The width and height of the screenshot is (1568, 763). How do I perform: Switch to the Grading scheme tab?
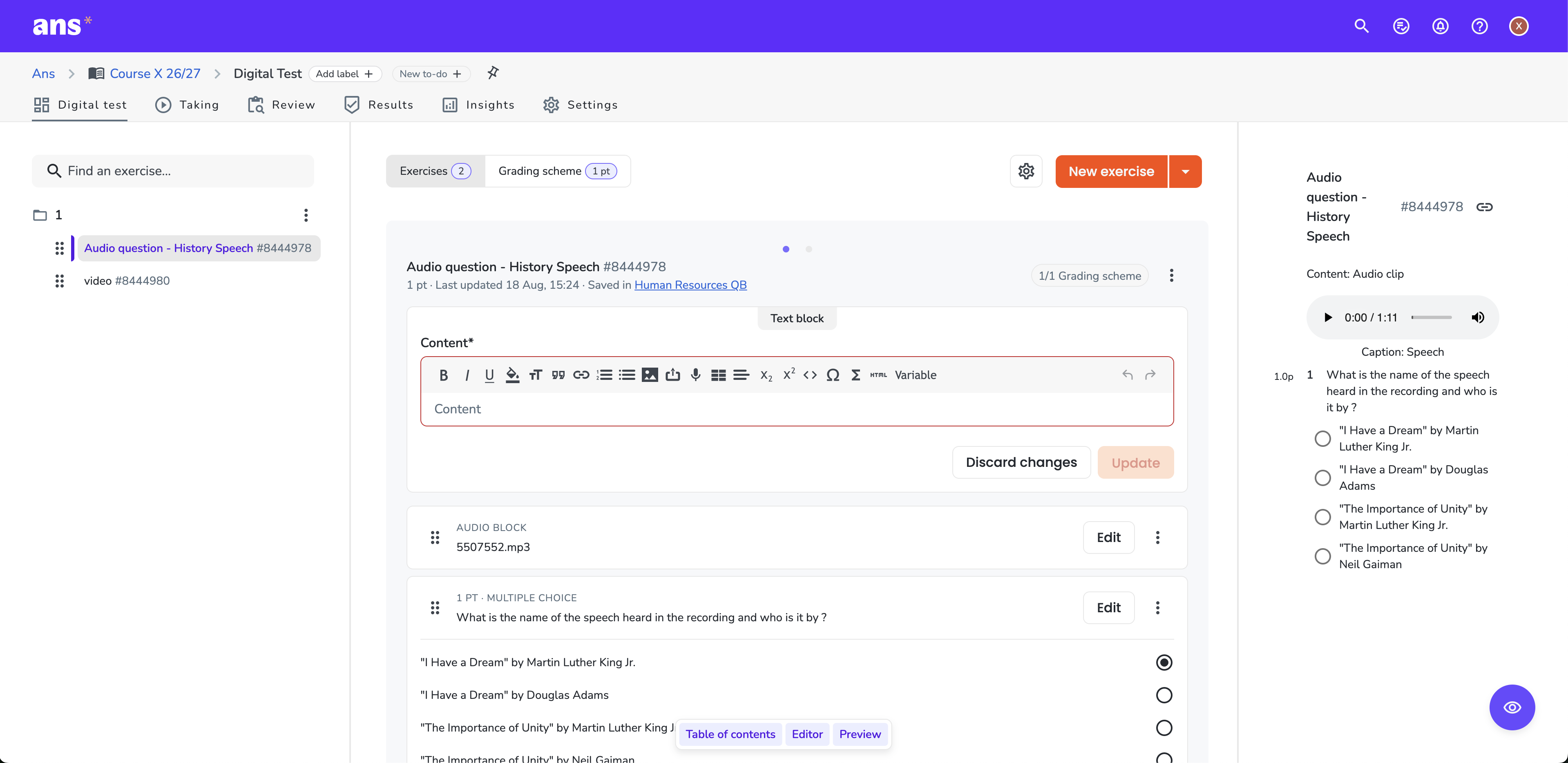click(x=558, y=171)
